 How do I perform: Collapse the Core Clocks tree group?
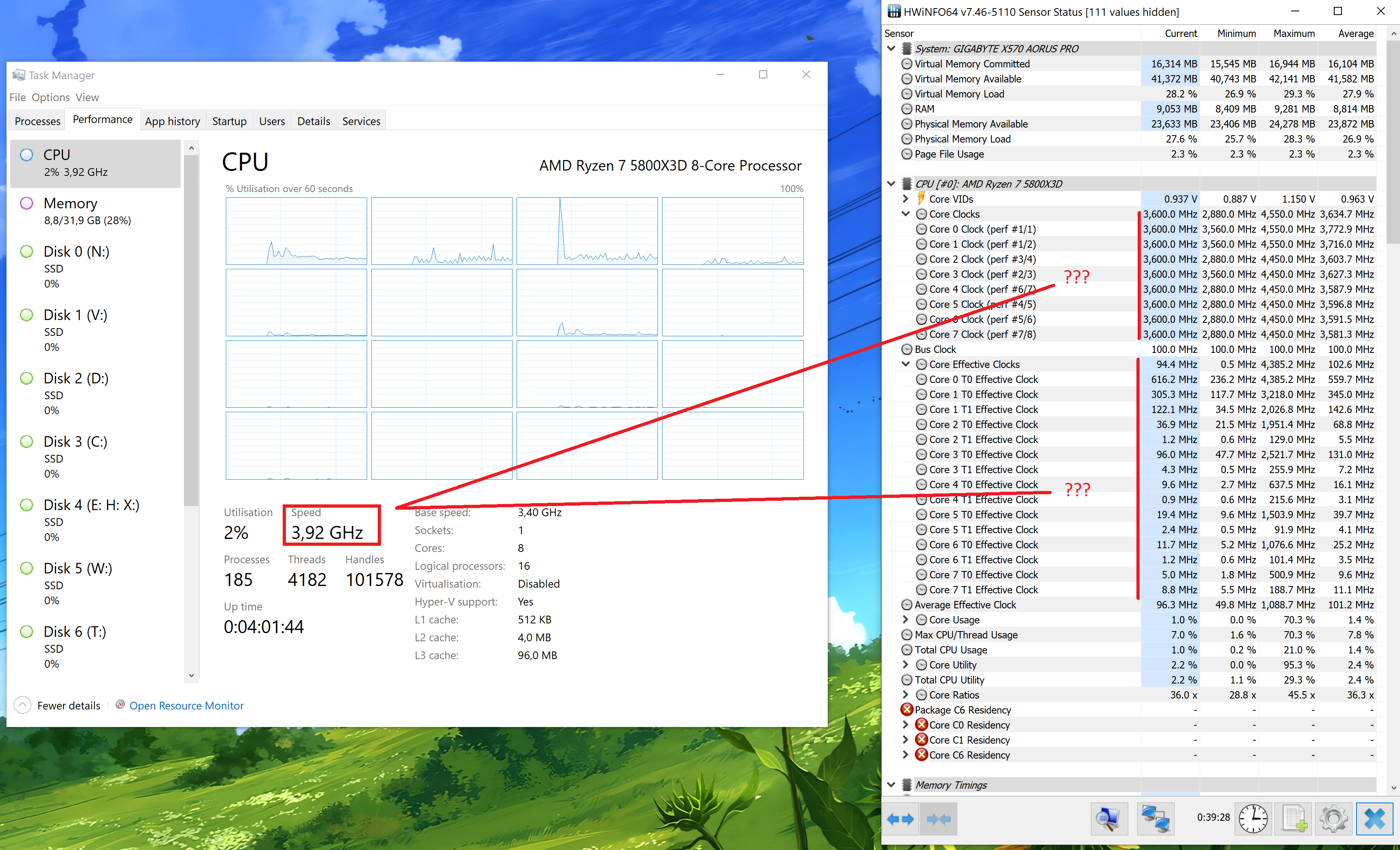[x=906, y=214]
